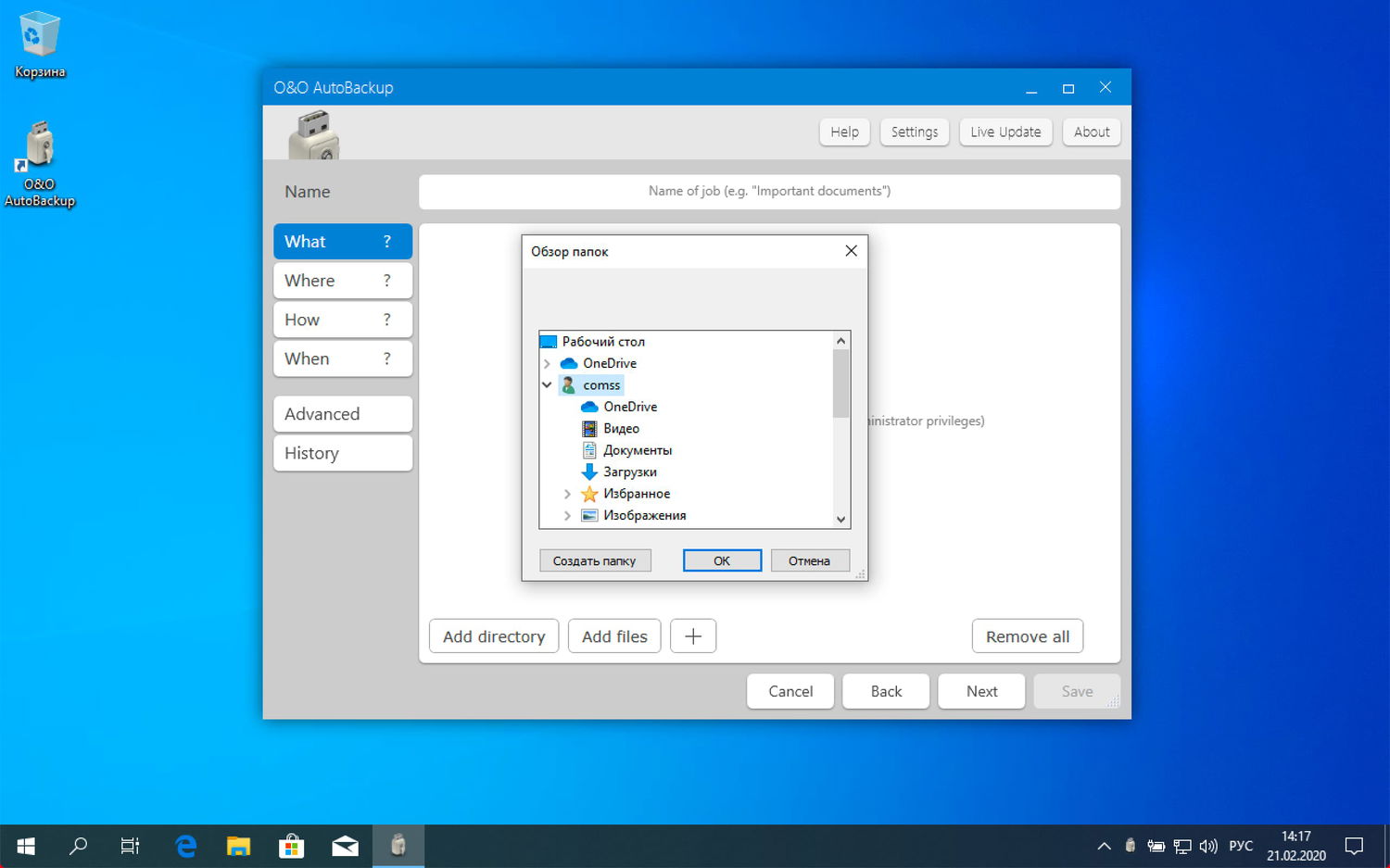This screenshot has width=1390, height=868.
Task: Open Microsoft Edge from the taskbar
Action: click(184, 846)
